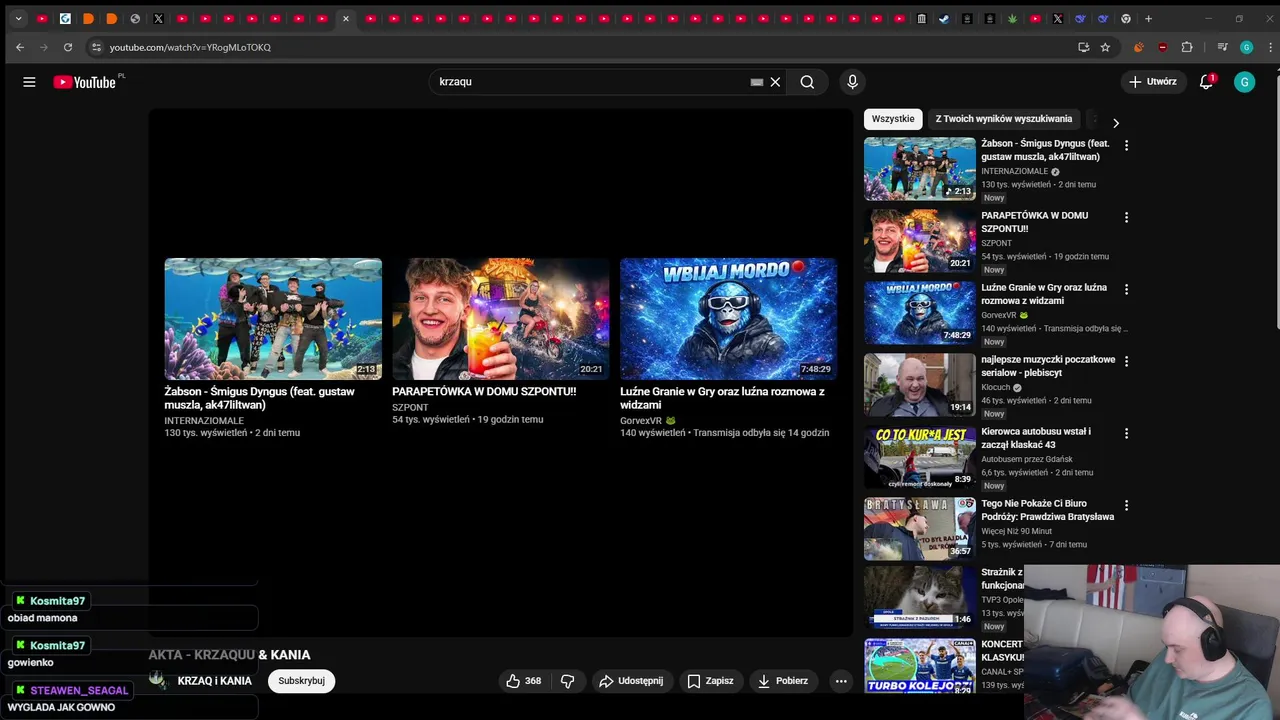This screenshot has width=1280, height=720.
Task: Share the video via Udostępnij
Action: pos(631,681)
